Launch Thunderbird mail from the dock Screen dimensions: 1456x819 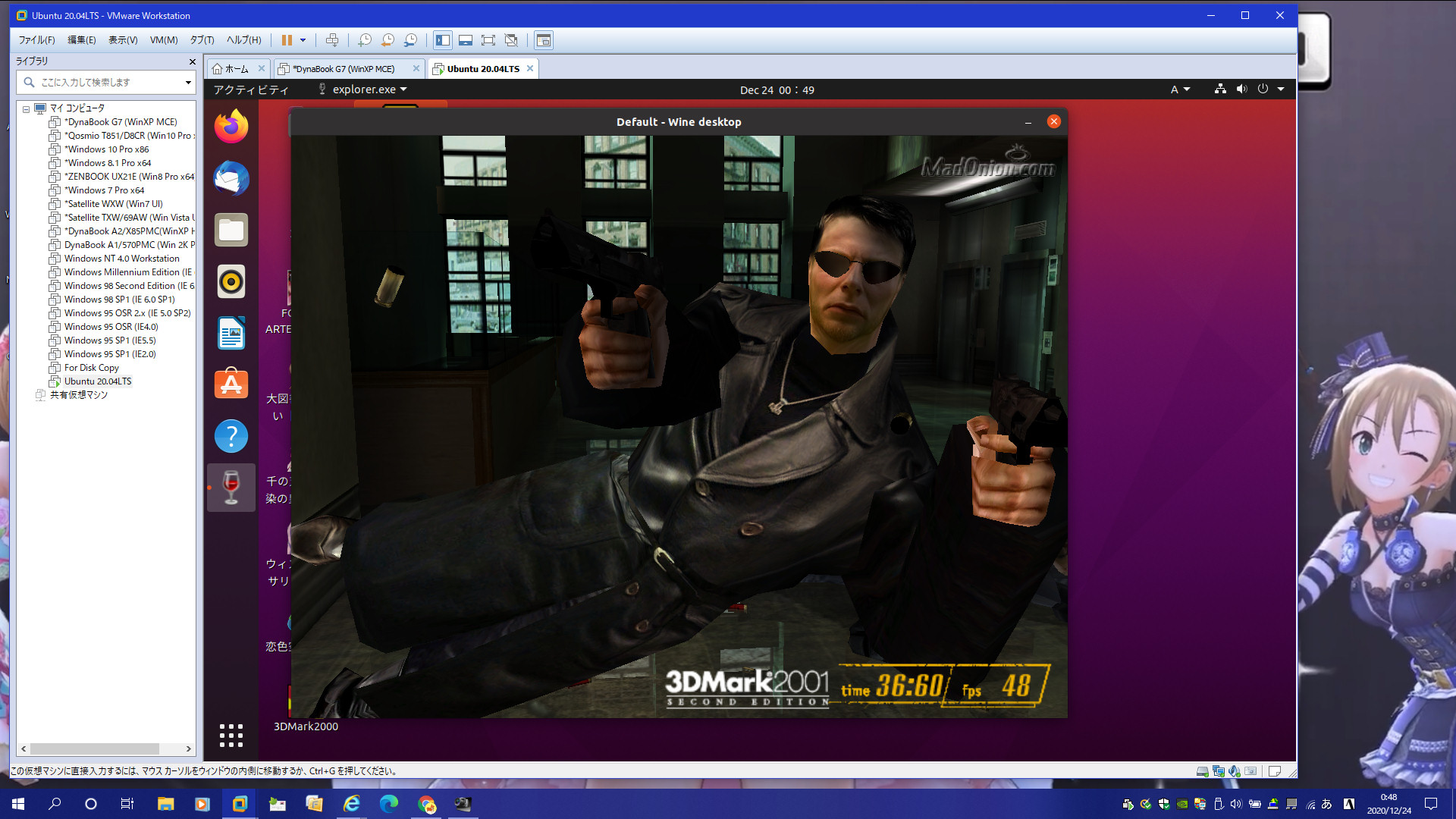click(231, 178)
